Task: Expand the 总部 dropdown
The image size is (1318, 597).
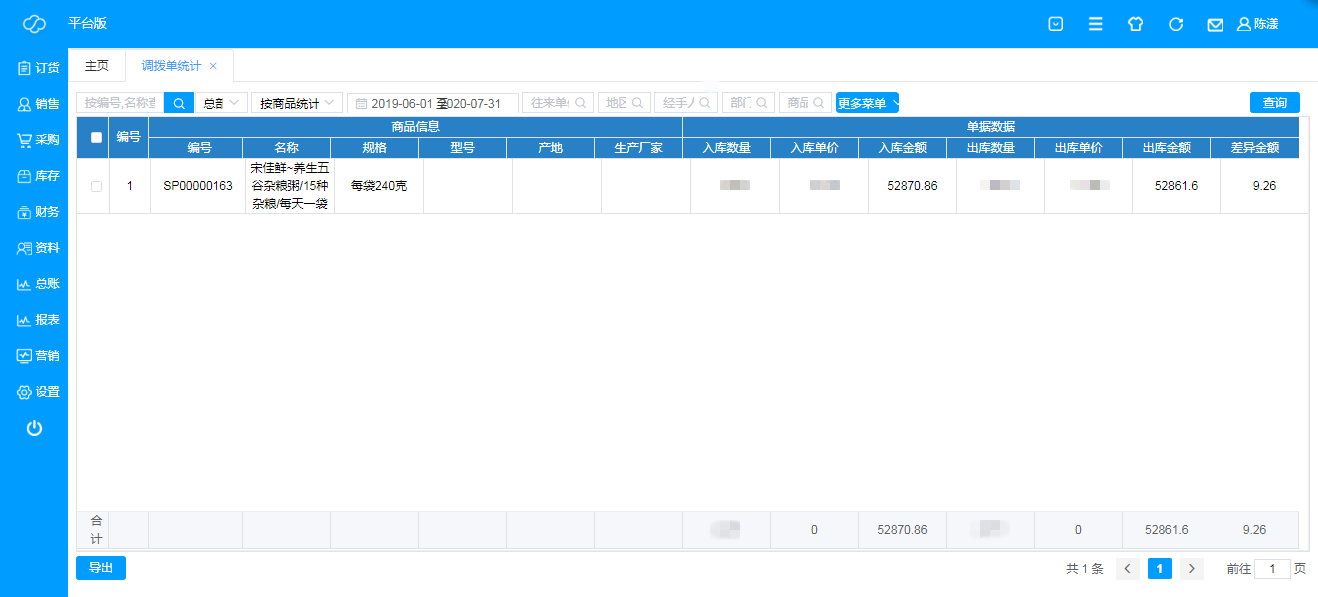Action: pos(221,103)
